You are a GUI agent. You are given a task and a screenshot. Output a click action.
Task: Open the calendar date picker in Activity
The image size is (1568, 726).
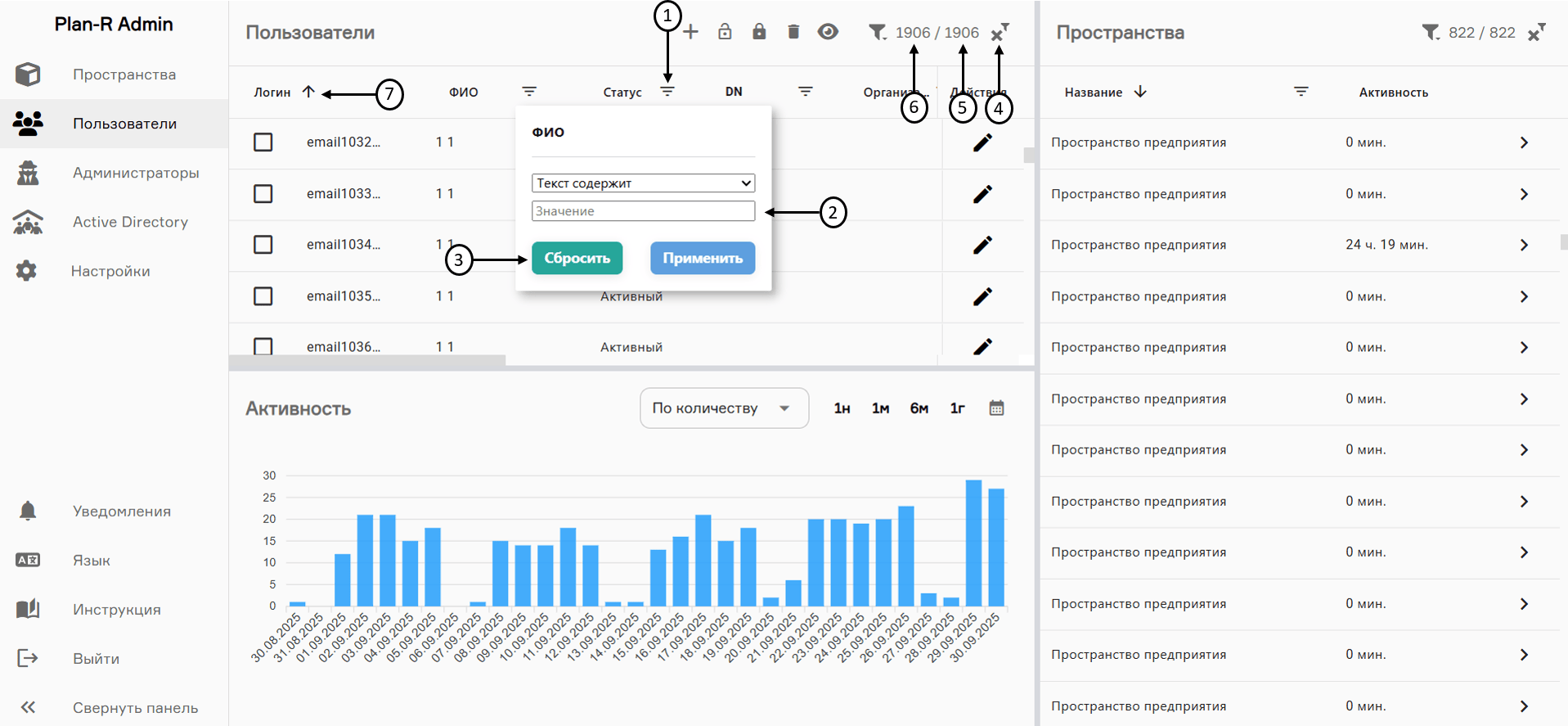coord(996,408)
